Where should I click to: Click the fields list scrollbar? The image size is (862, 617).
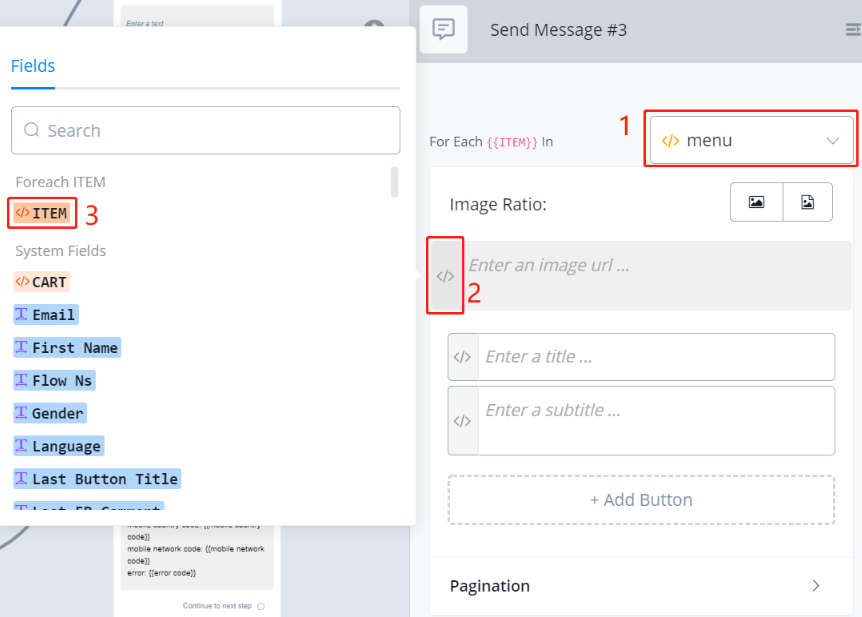[x=394, y=182]
